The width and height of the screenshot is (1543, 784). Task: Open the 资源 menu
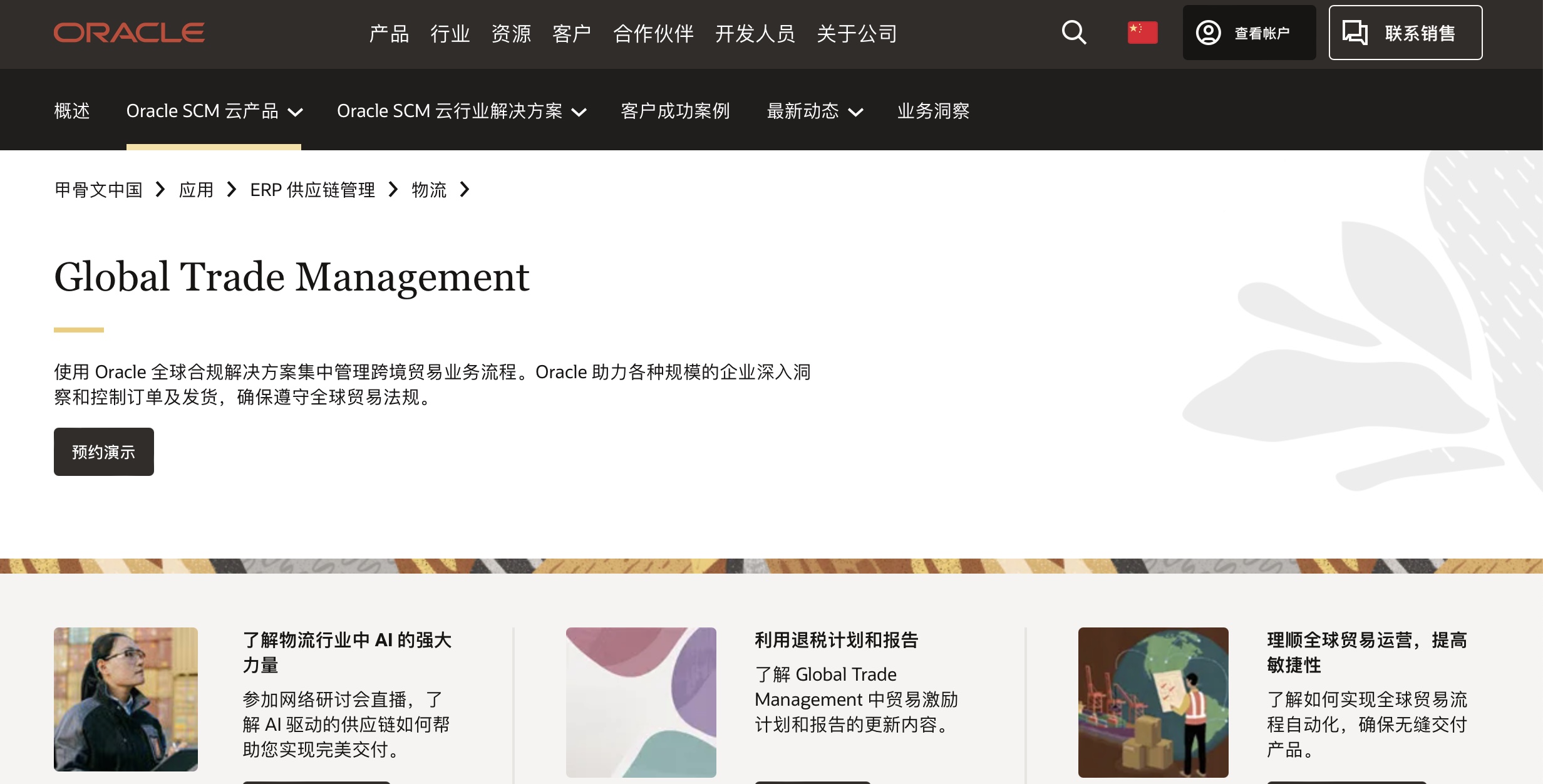pyautogui.click(x=511, y=33)
